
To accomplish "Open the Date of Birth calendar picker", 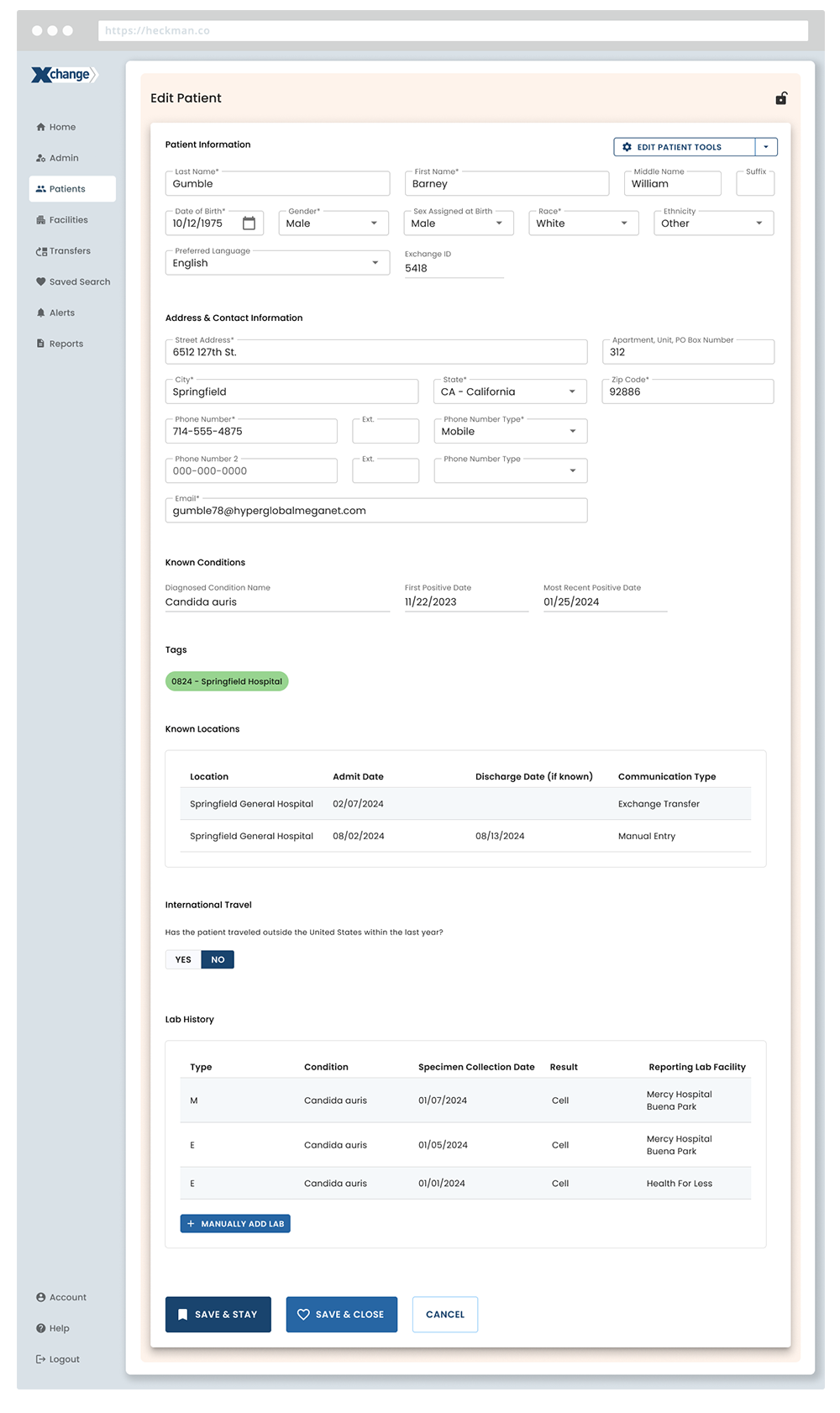I will (x=249, y=223).
